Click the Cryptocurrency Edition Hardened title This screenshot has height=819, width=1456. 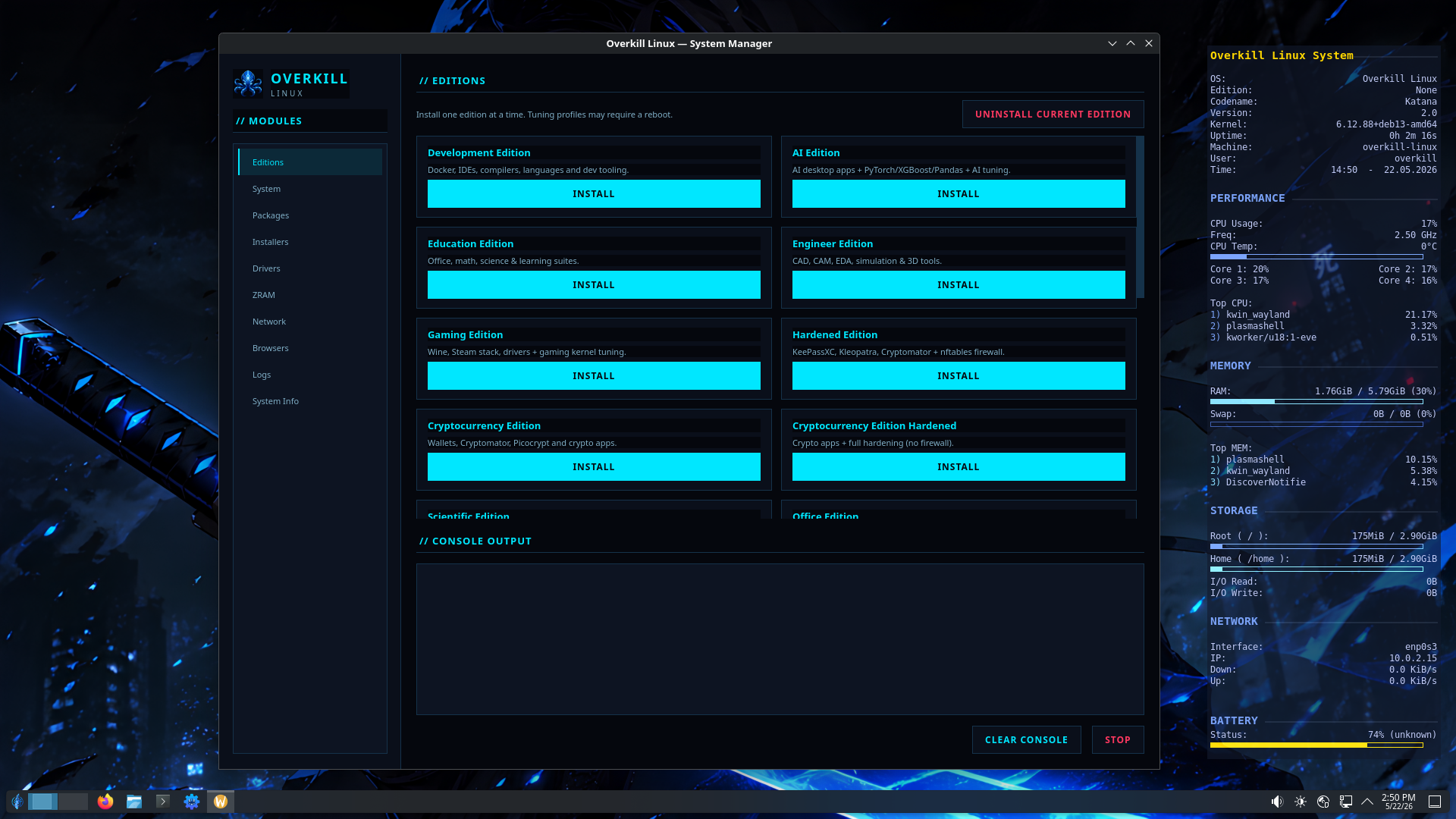874,425
